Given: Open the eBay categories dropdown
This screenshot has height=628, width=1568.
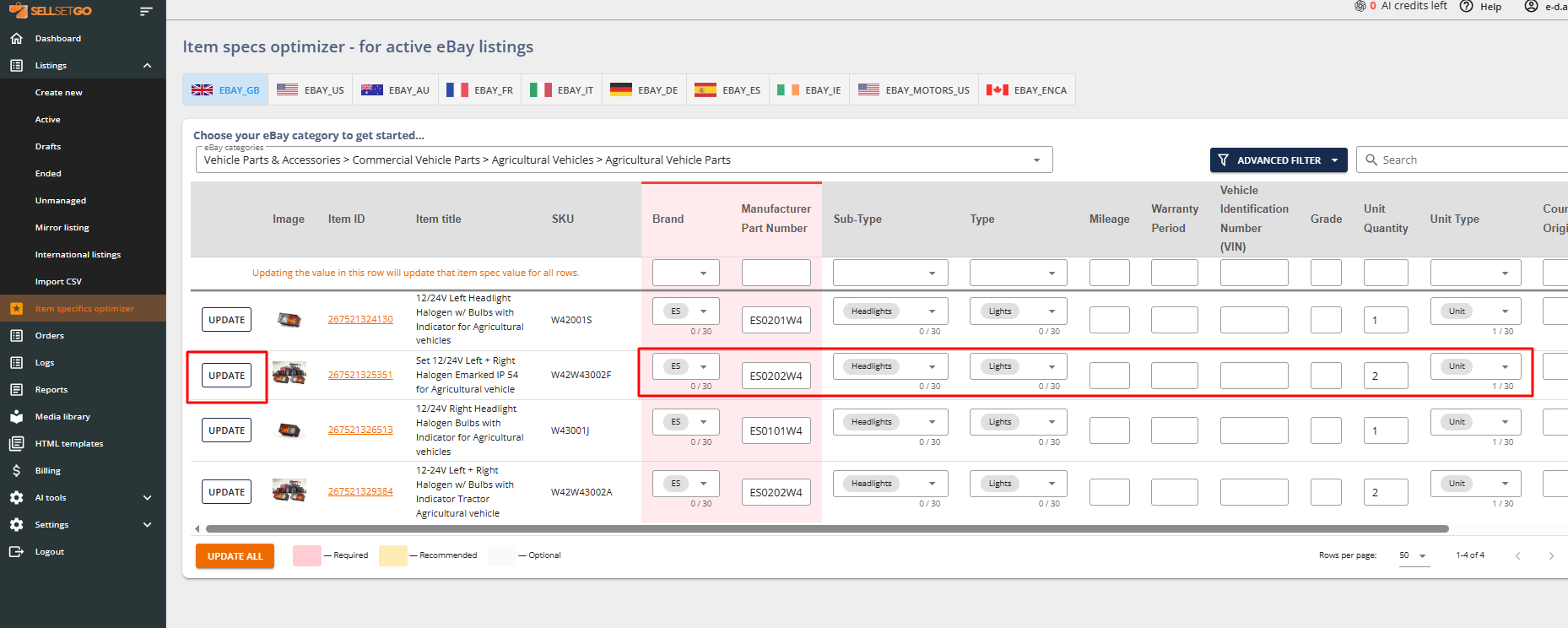Looking at the screenshot, I should pyautogui.click(x=1036, y=160).
